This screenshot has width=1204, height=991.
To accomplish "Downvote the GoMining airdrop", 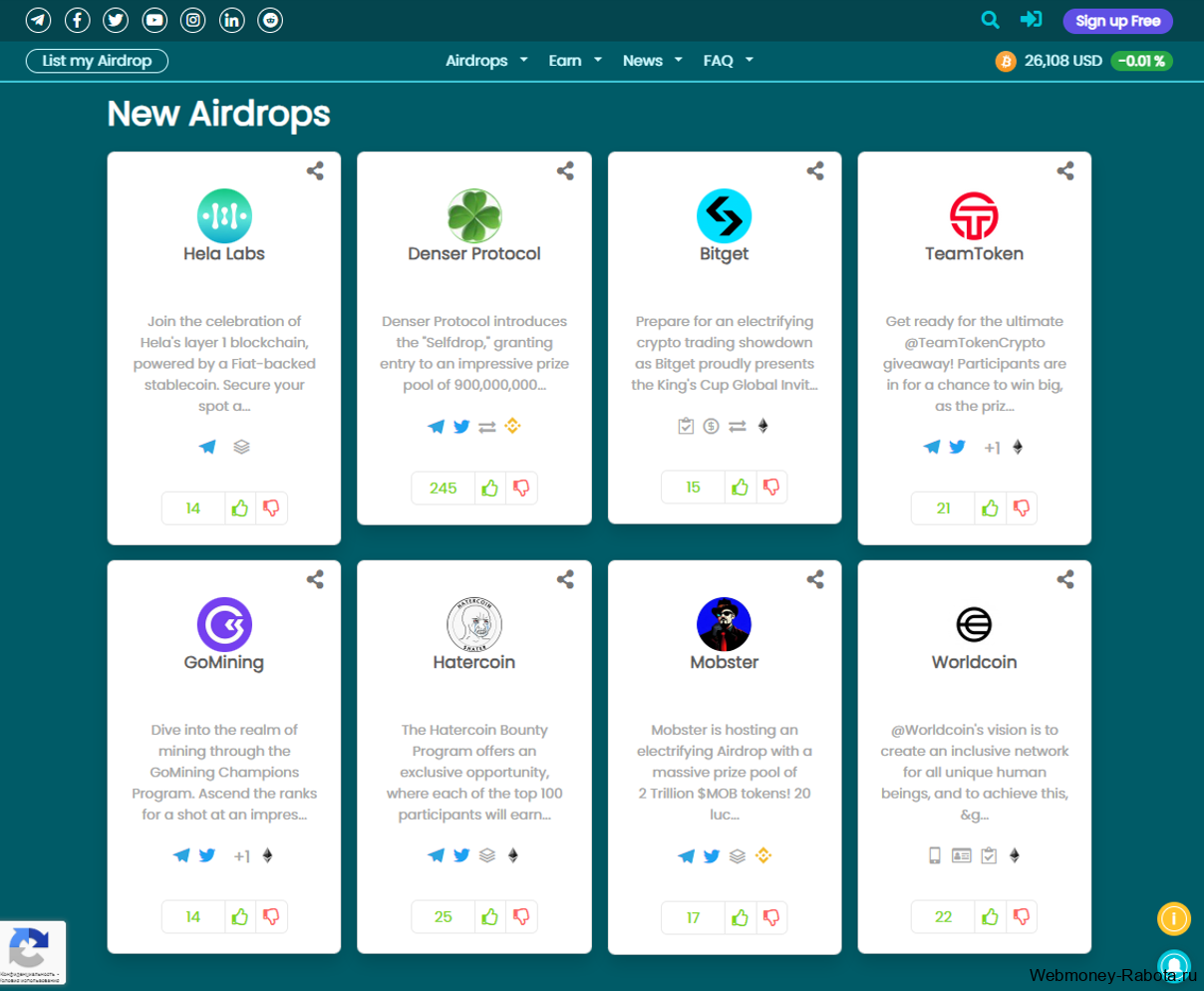I will 271,917.
